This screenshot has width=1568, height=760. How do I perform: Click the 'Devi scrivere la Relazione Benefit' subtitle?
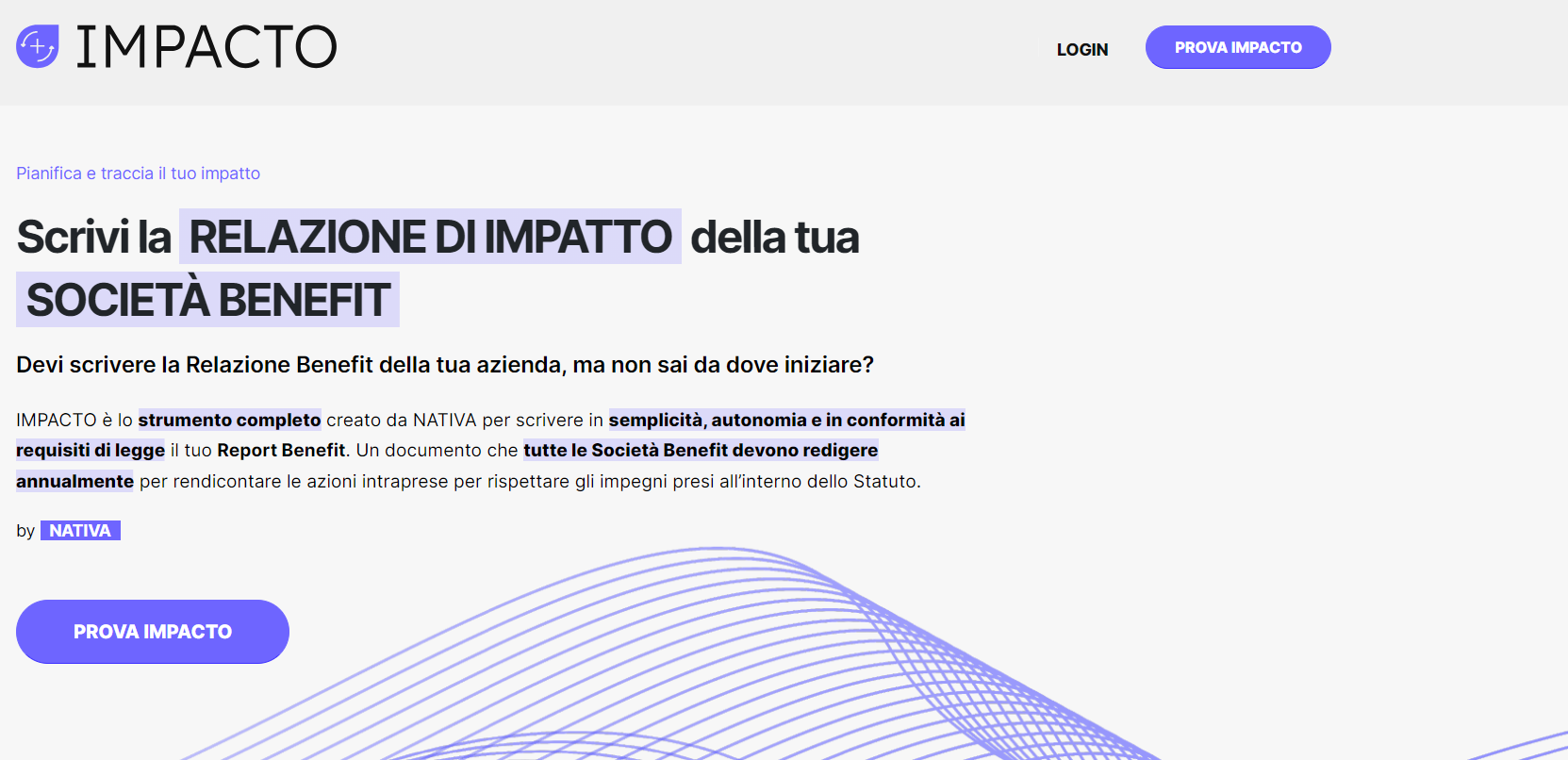point(444,365)
